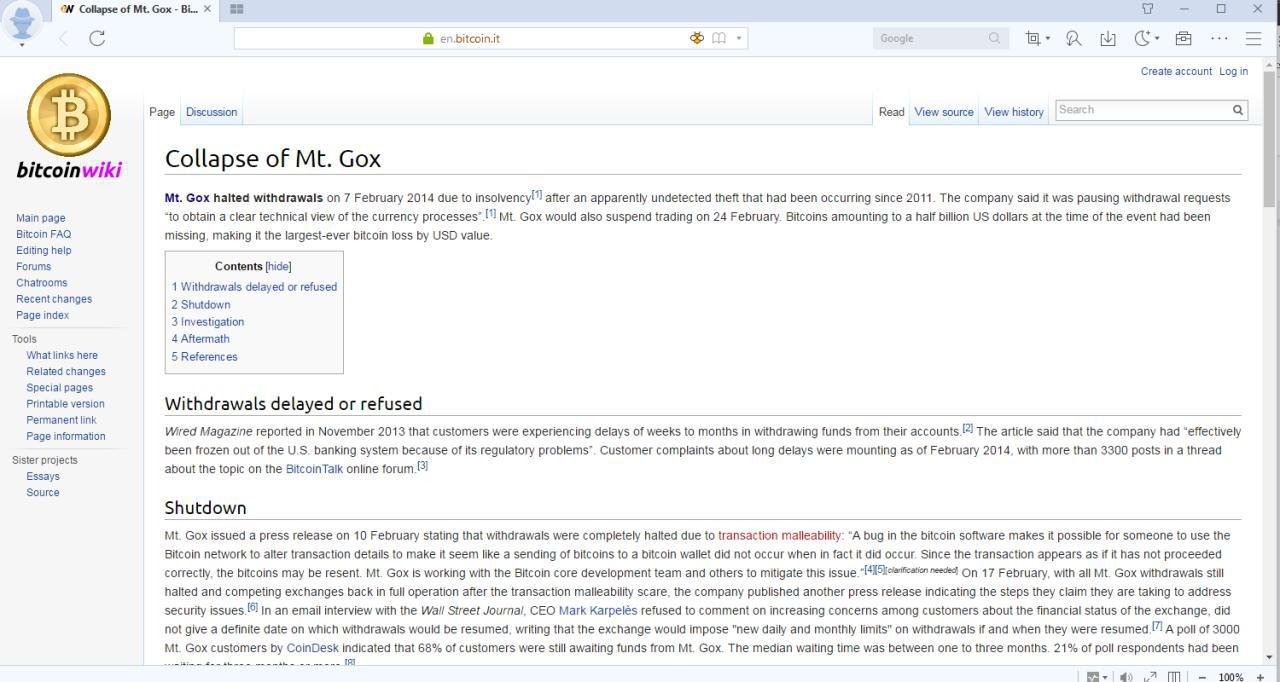Expand the screenshot tool dropdown arrow
The width and height of the screenshot is (1280, 682).
coord(1047,38)
